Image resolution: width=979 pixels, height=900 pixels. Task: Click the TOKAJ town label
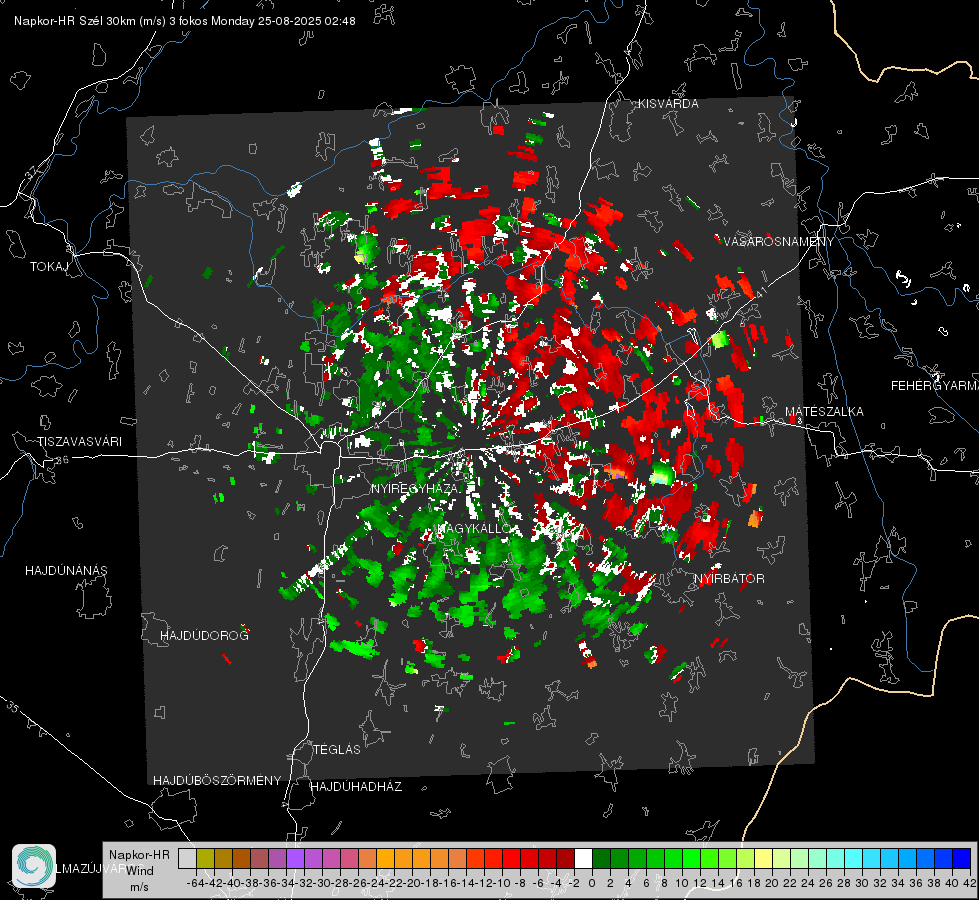(49, 267)
